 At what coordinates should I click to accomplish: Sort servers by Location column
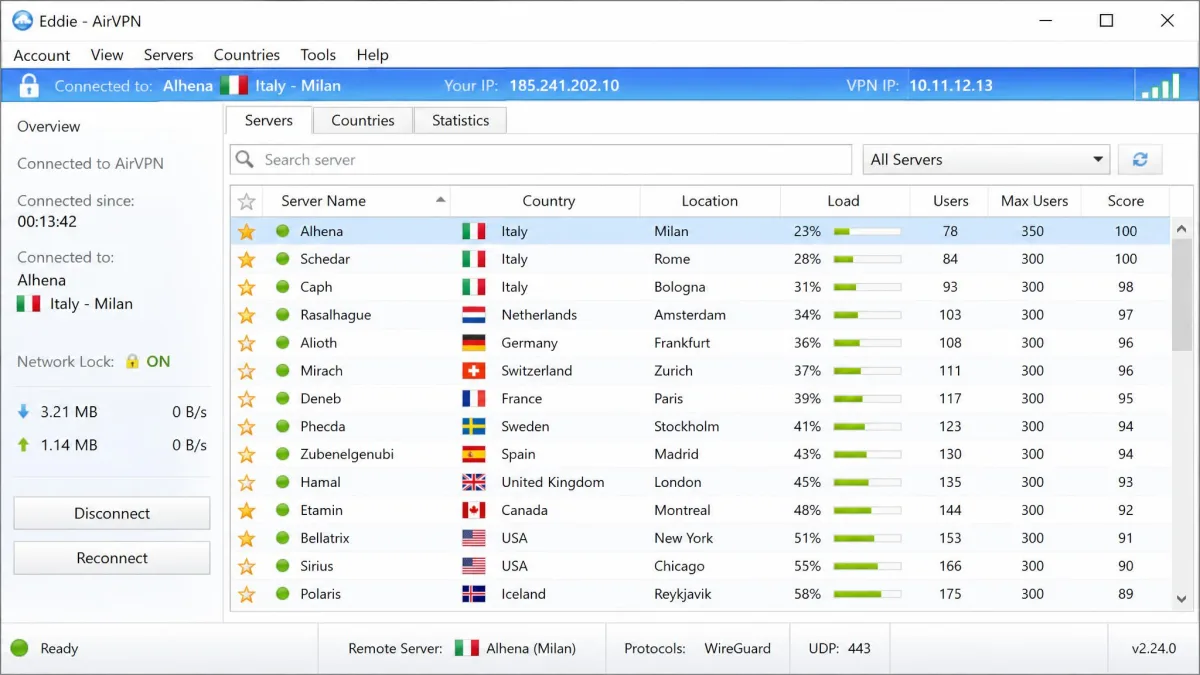tap(710, 201)
